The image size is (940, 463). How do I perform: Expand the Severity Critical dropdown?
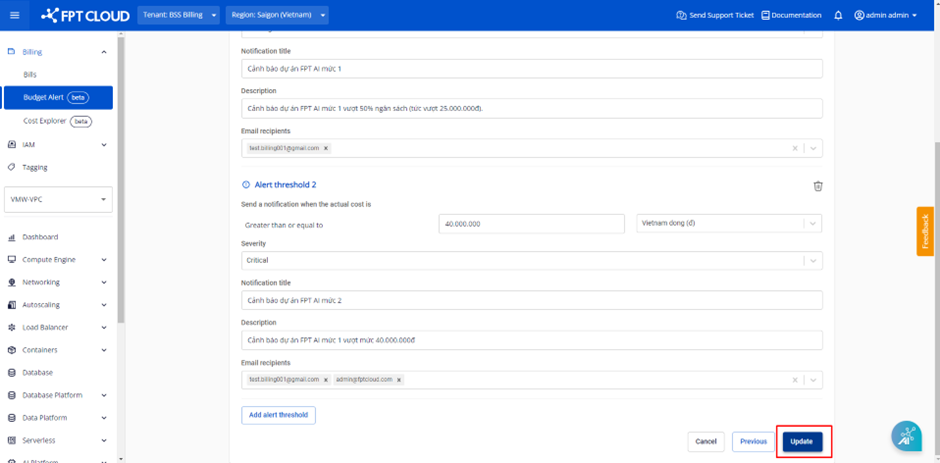(x=813, y=261)
